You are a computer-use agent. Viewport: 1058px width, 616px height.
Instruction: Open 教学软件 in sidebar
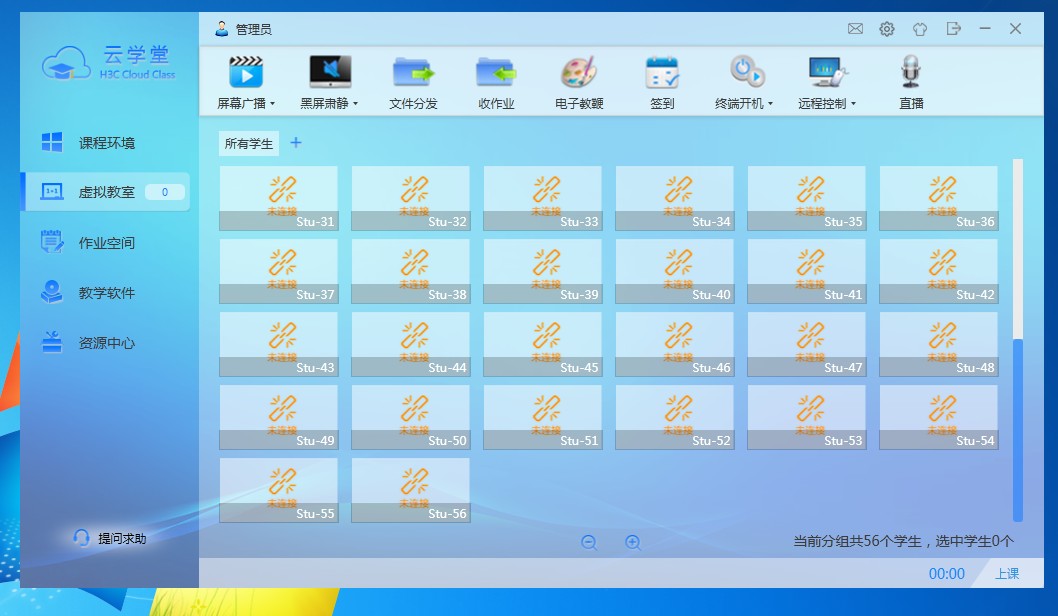click(105, 292)
